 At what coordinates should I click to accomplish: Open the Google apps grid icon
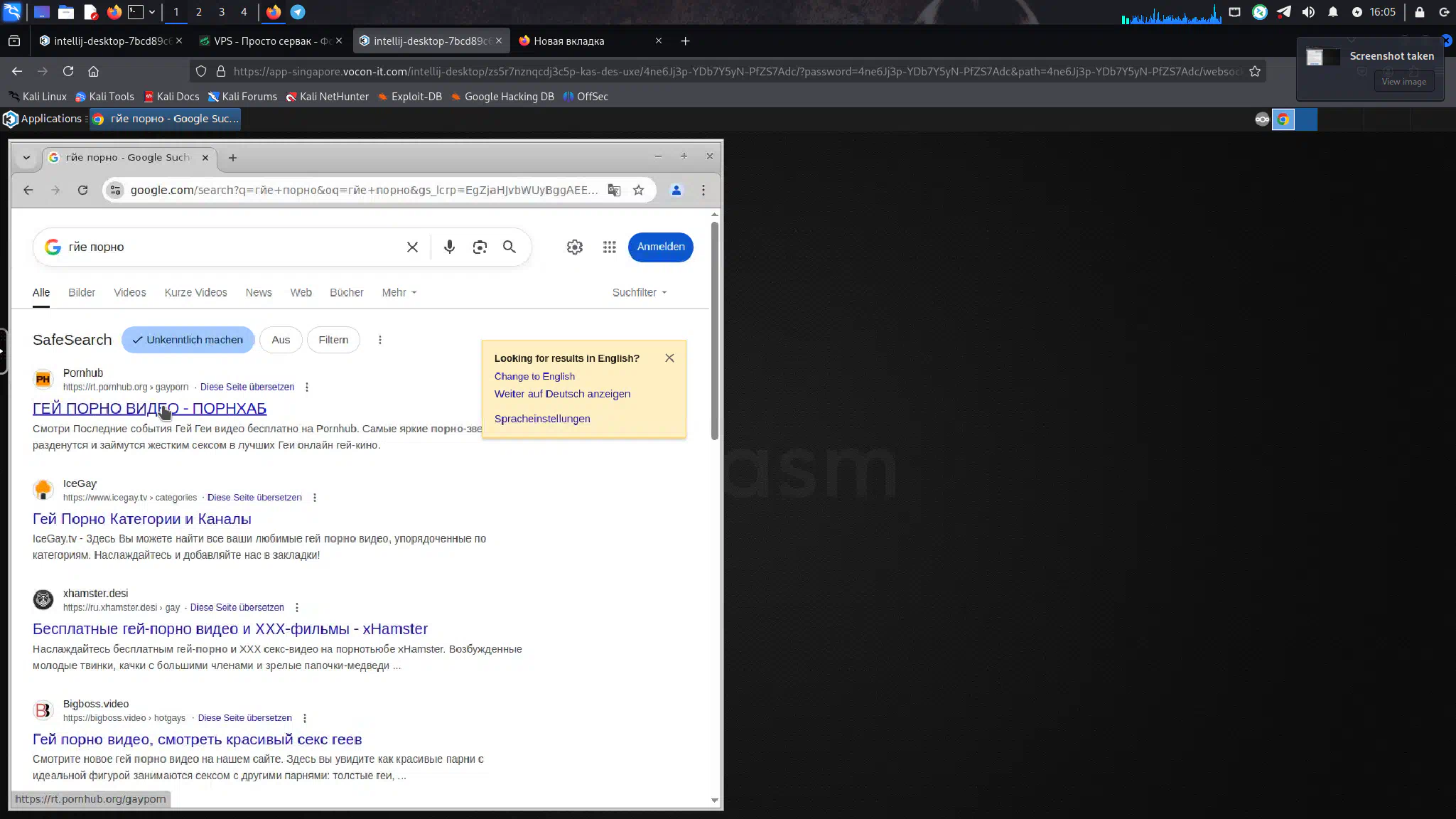coord(610,247)
